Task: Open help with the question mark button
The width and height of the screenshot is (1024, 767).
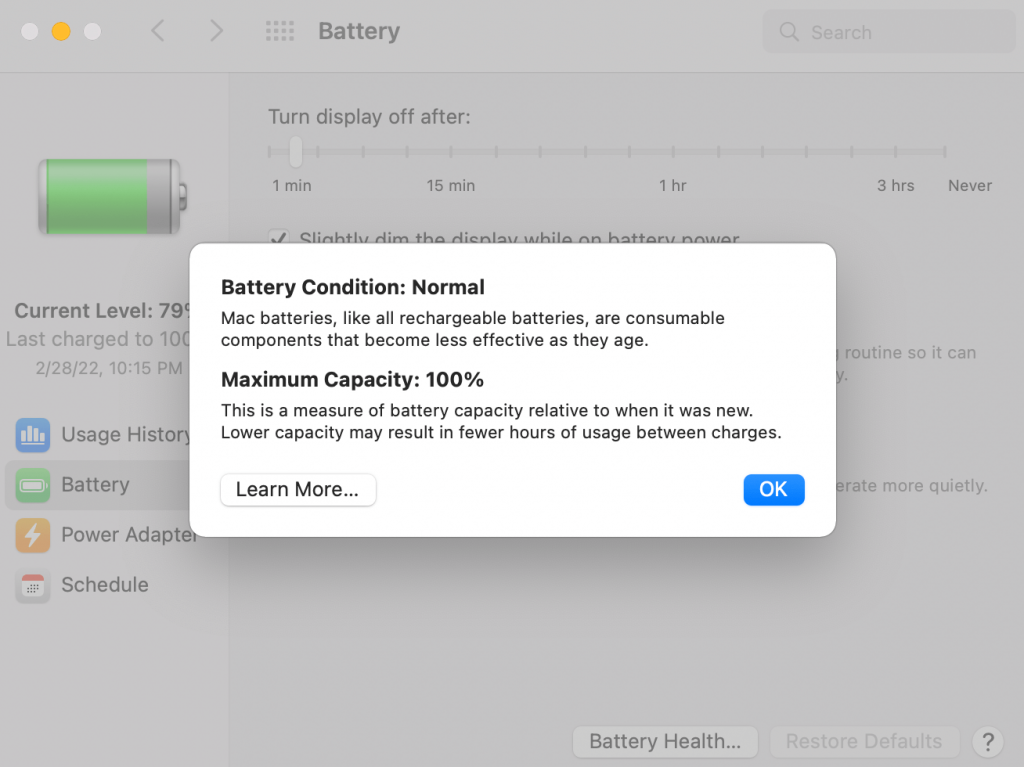Action: (x=987, y=742)
